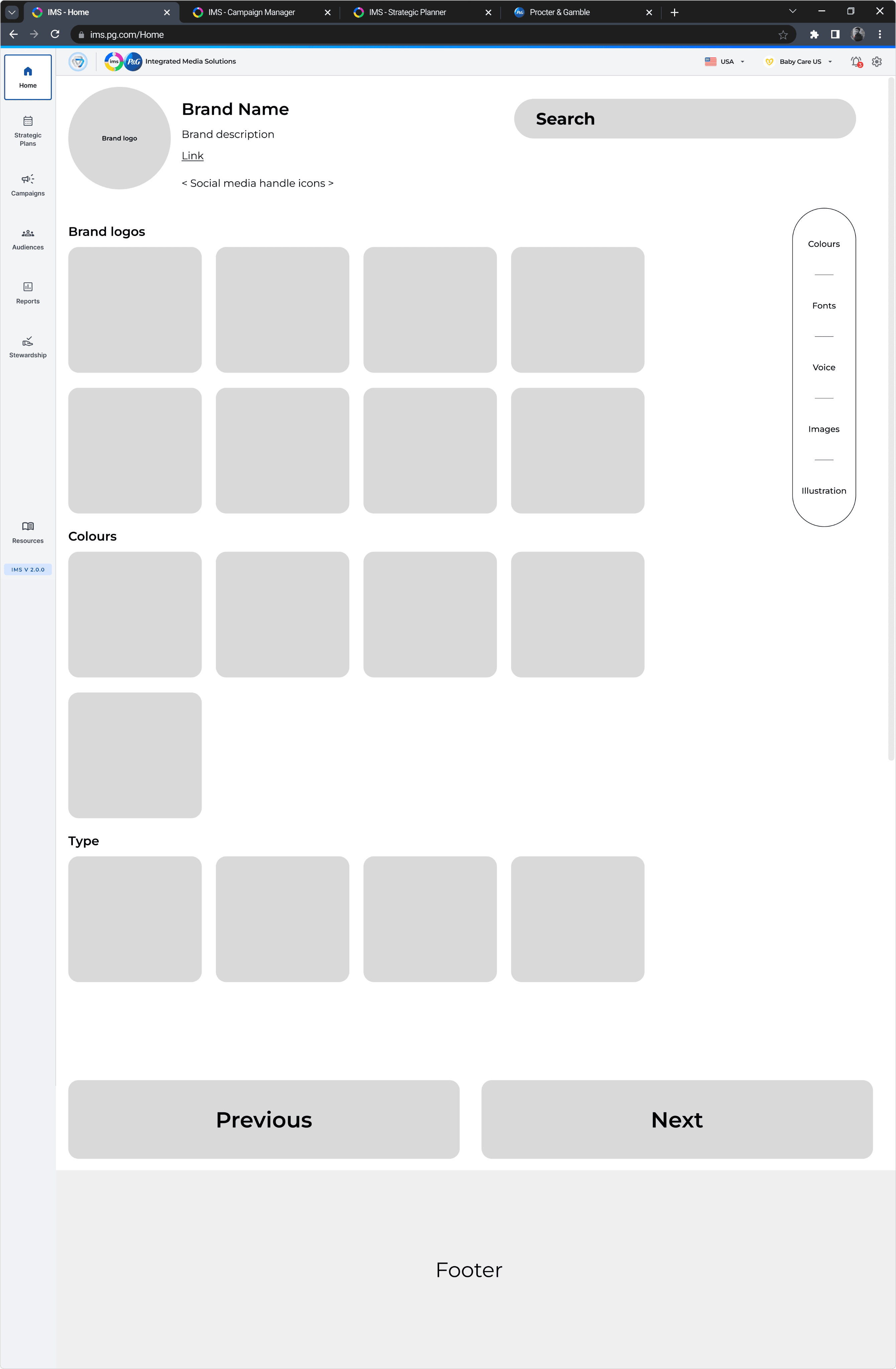This screenshot has width=896, height=1369.
Task: Open the Campaigns megaphone icon
Action: 28,179
